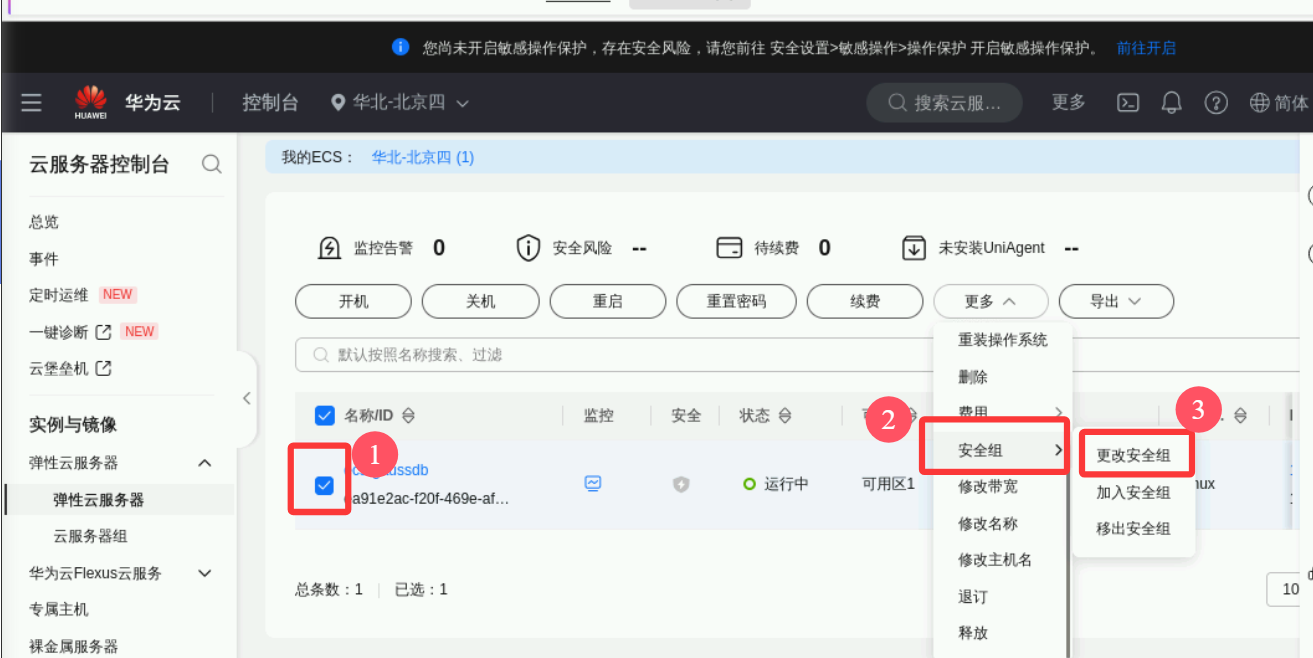Select 释放 from the menu

[973, 633]
